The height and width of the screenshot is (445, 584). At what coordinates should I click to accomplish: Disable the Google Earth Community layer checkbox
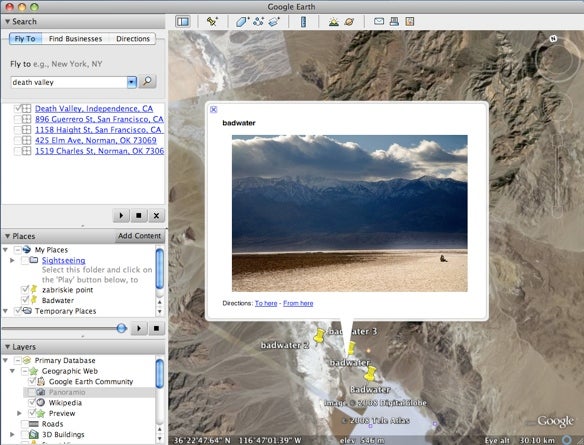point(32,381)
